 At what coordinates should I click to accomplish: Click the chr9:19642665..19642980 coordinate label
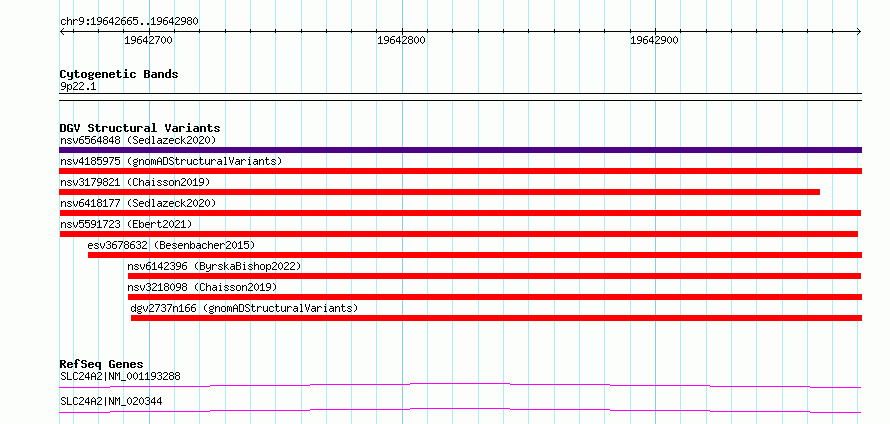129,22
